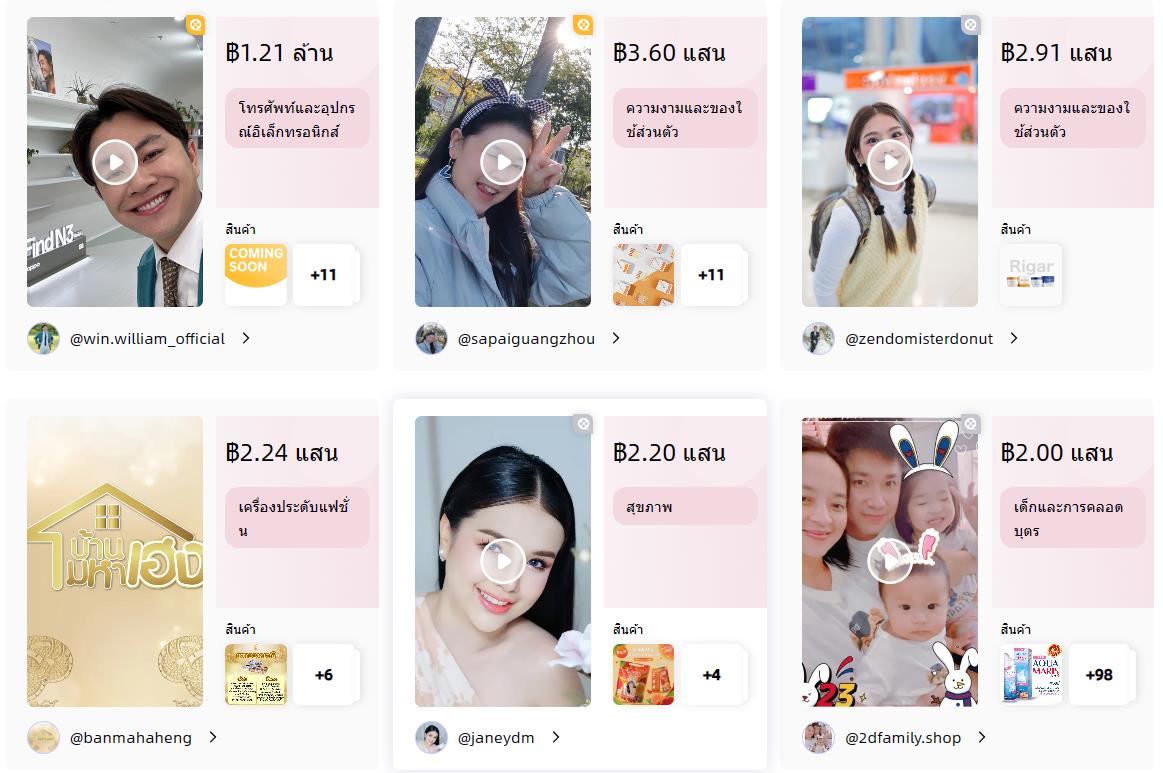Play the @zendomisterdonut video
Image resolution: width=1163 pixels, height=773 pixels.
click(890, 162)
